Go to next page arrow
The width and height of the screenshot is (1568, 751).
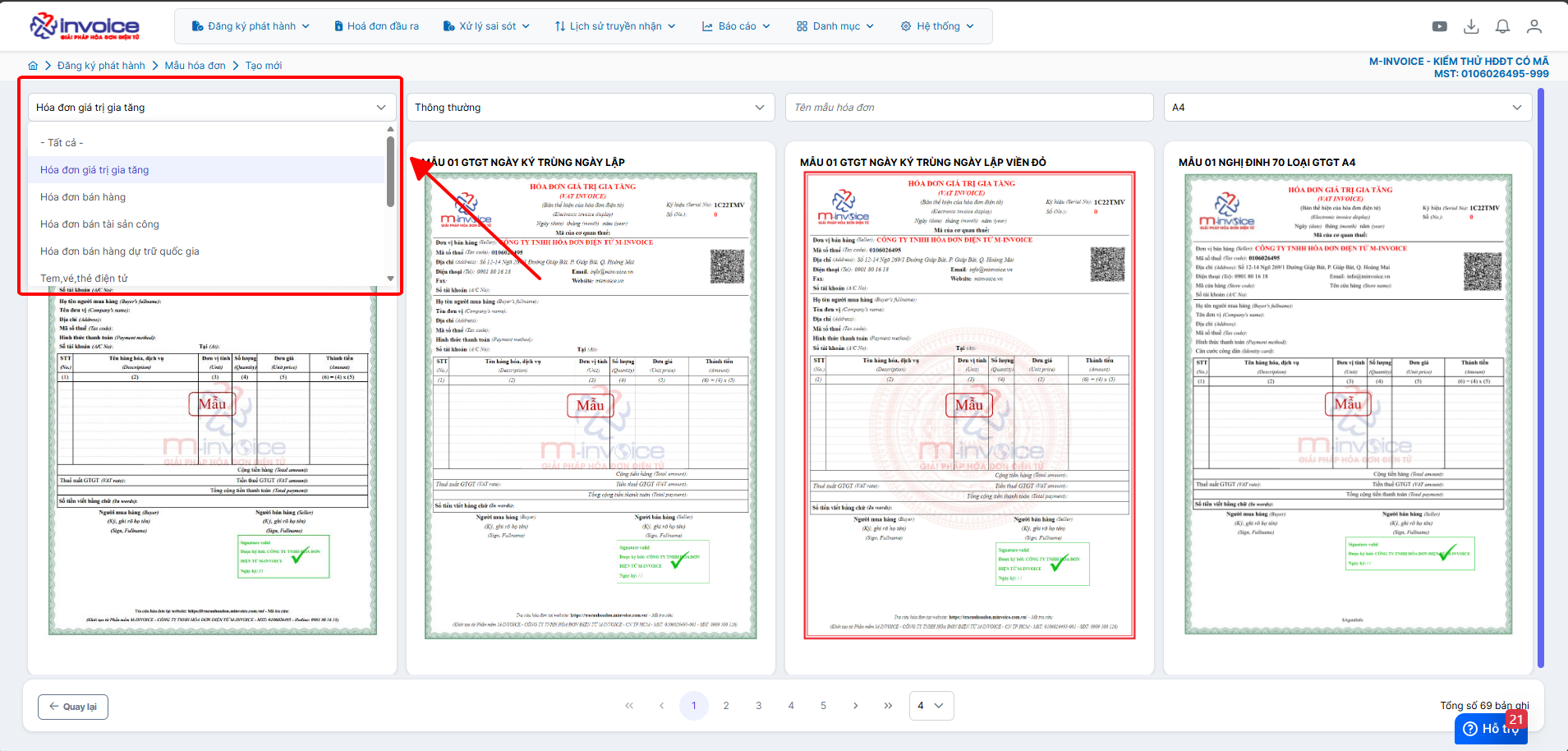pos(856,706)
